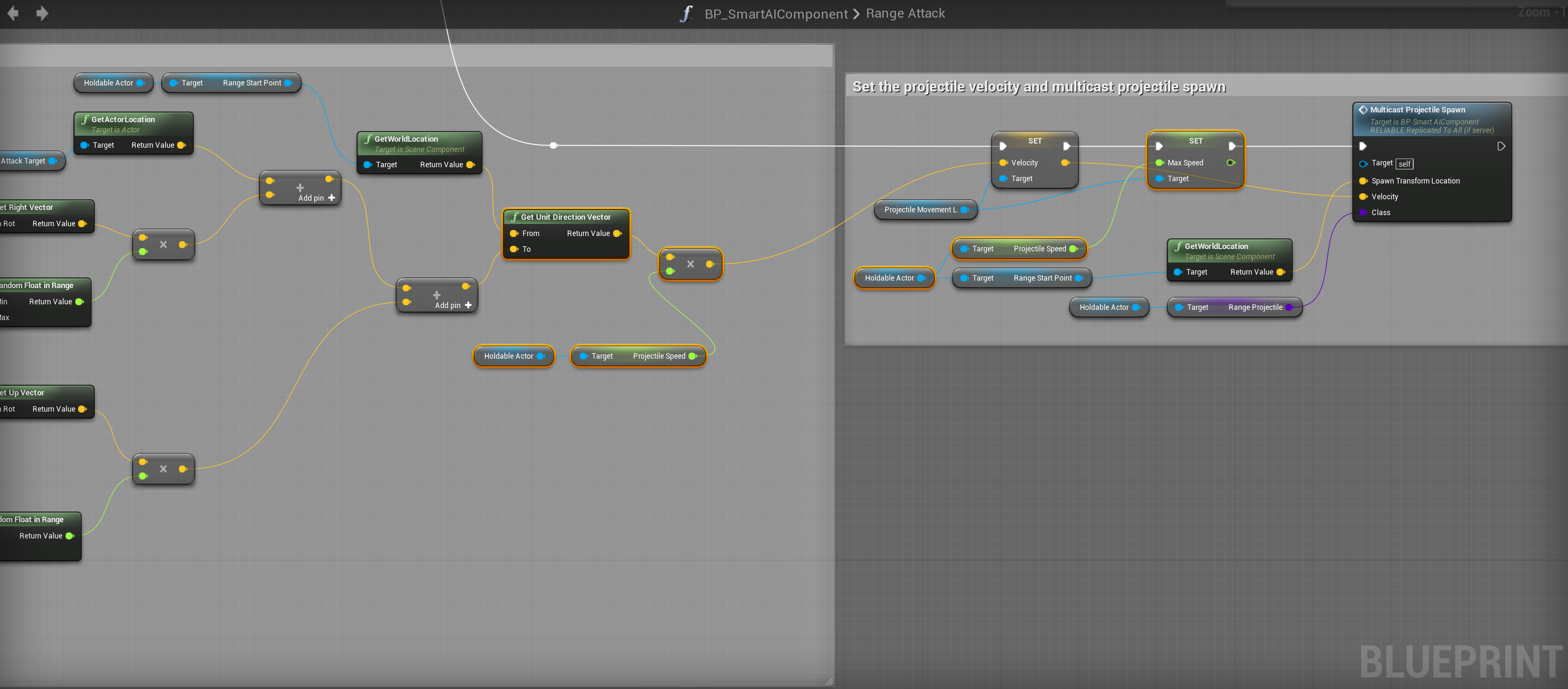
Task: Click the forward navigation arrow
Action: (x=42, y=13)
